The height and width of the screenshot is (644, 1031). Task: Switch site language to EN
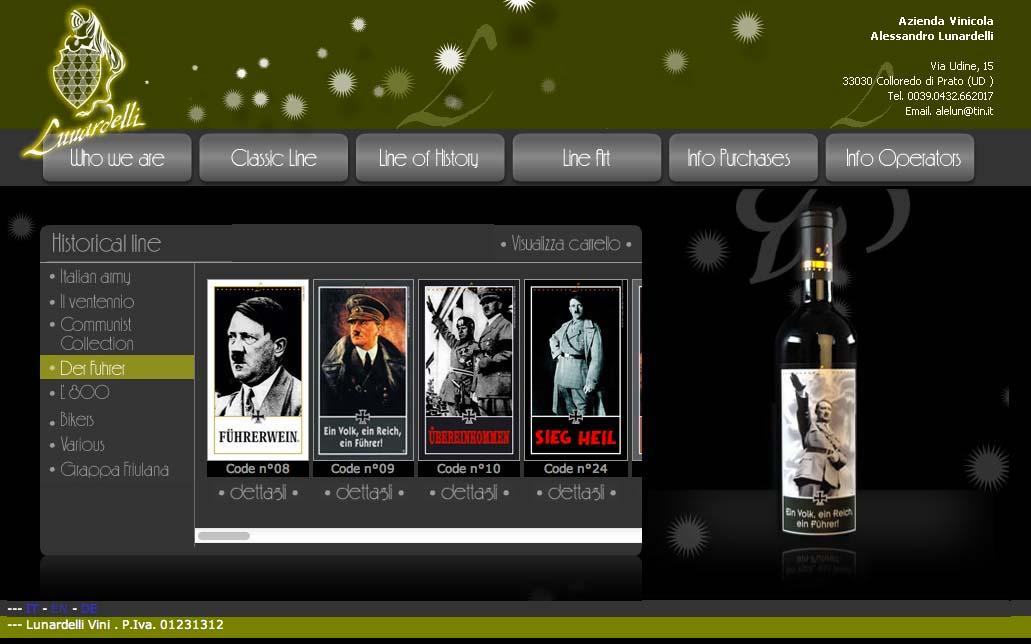pyautogui.click(x=60, y=608)
